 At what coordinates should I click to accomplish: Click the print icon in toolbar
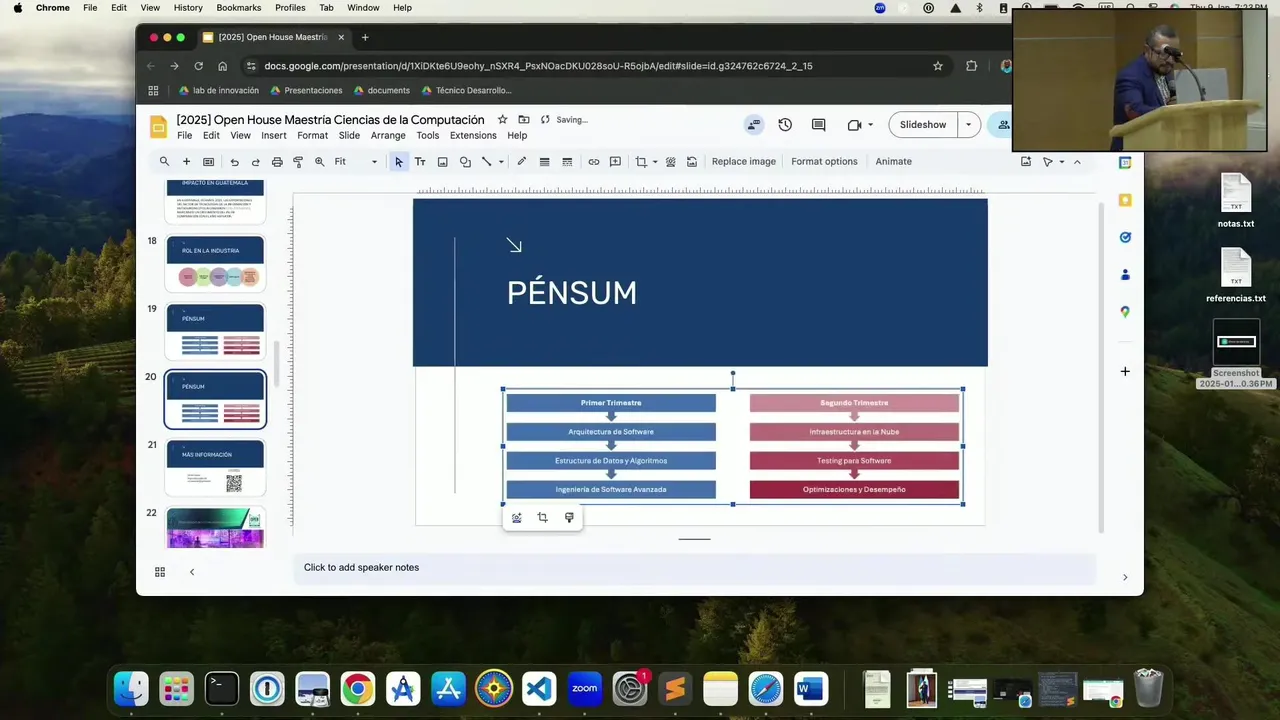tap(277, 161)
